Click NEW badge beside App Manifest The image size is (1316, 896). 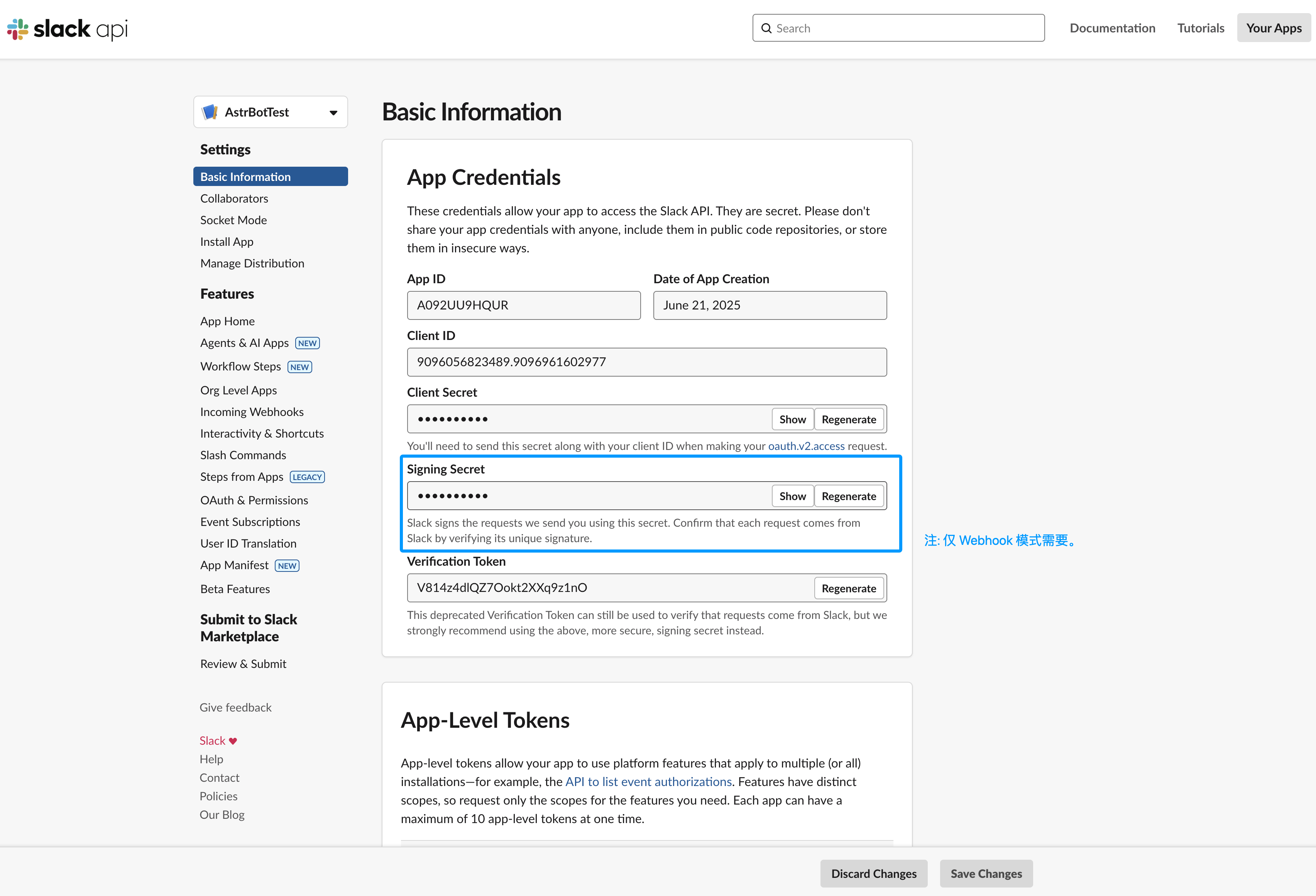286,565
